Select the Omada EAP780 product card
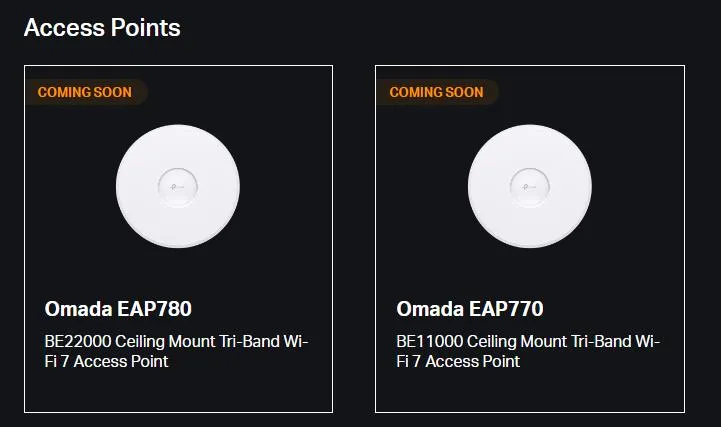This screenshot has height=427, width=721. tap(178, 239)
